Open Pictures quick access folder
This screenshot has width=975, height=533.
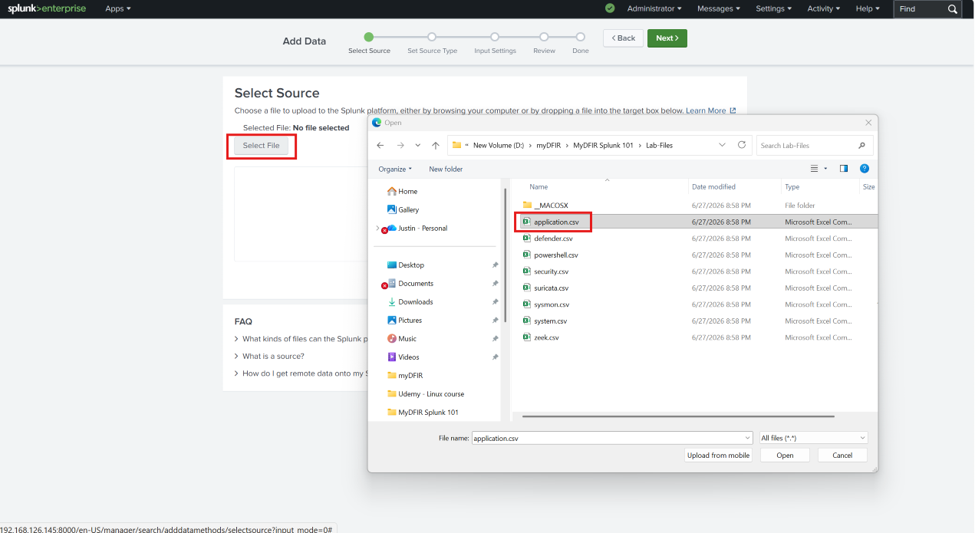404,320
